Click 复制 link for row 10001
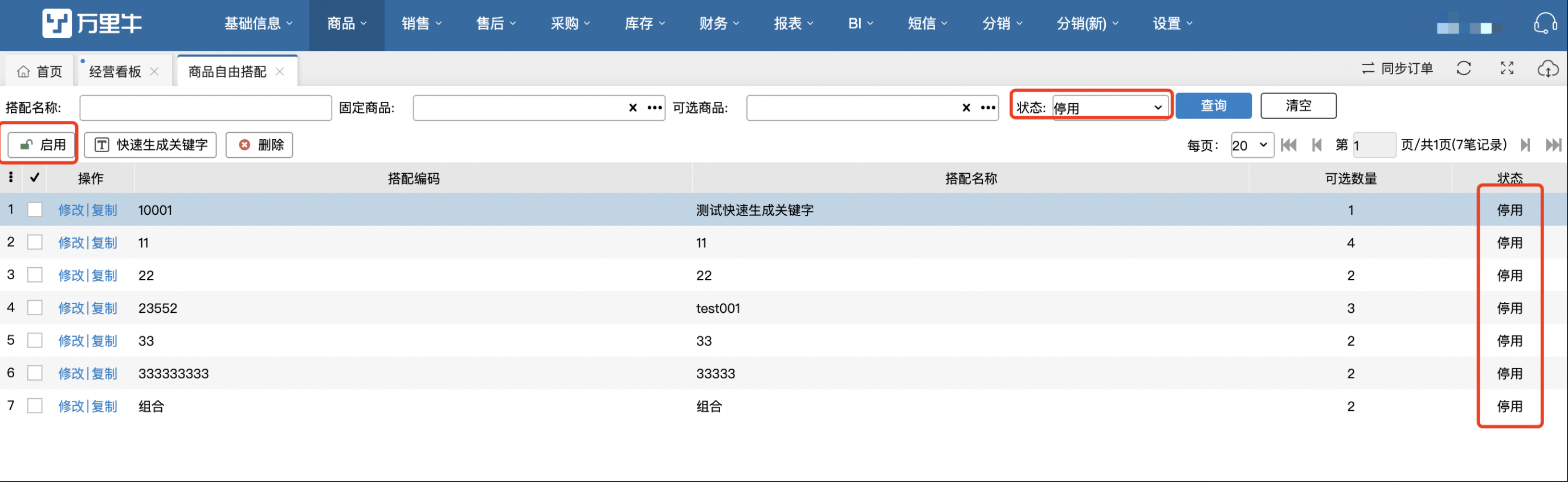The image size is (1568, 482). pos(104,210)
